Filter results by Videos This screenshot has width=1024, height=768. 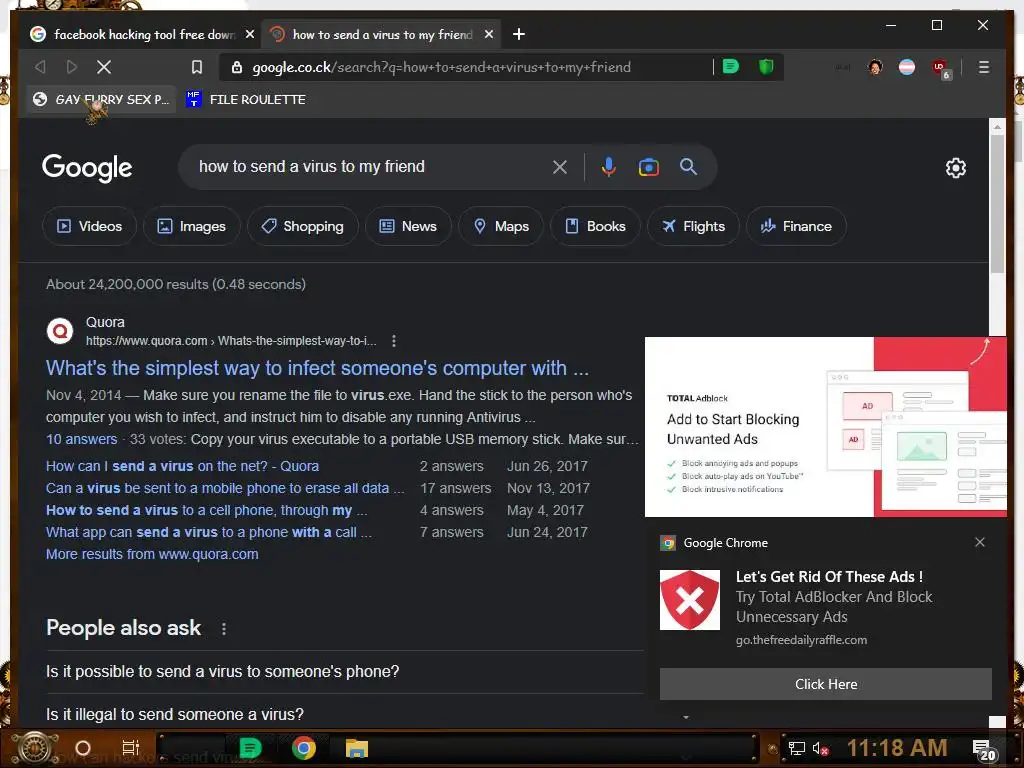(89, 226)
